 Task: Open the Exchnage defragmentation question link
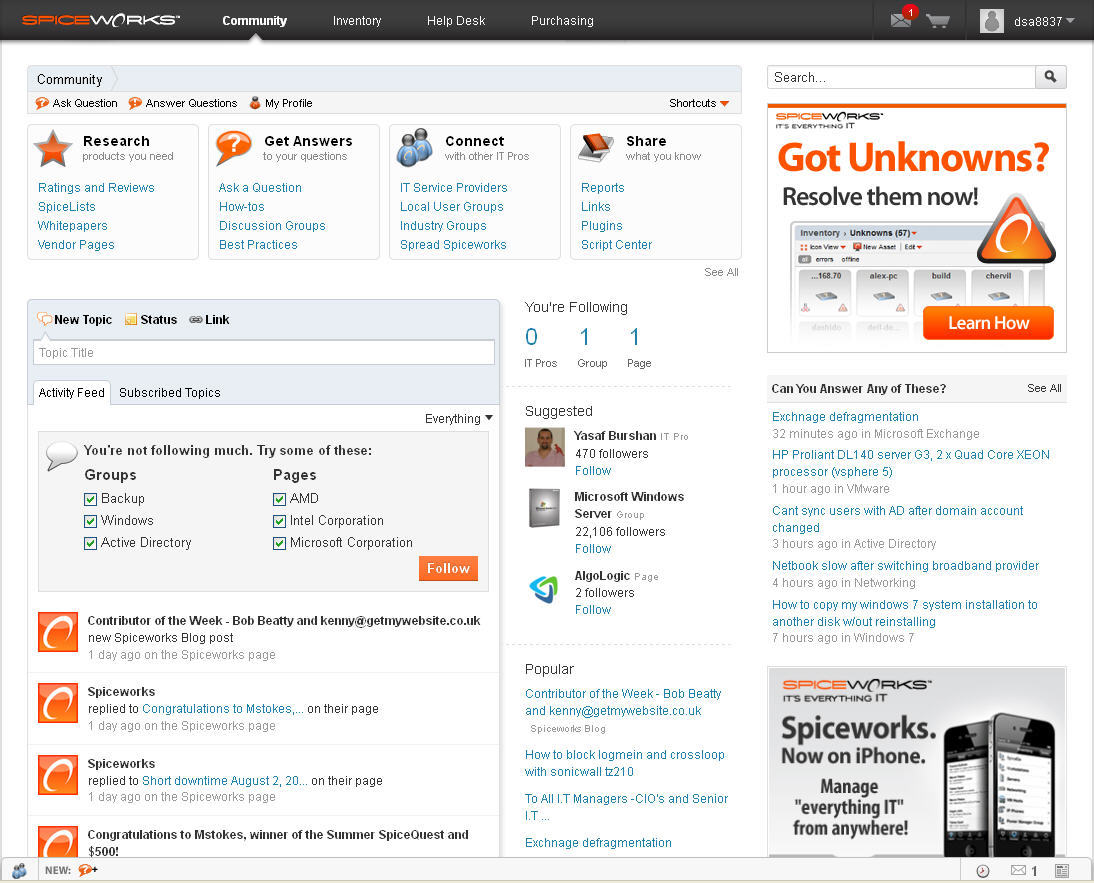(845, 416)
